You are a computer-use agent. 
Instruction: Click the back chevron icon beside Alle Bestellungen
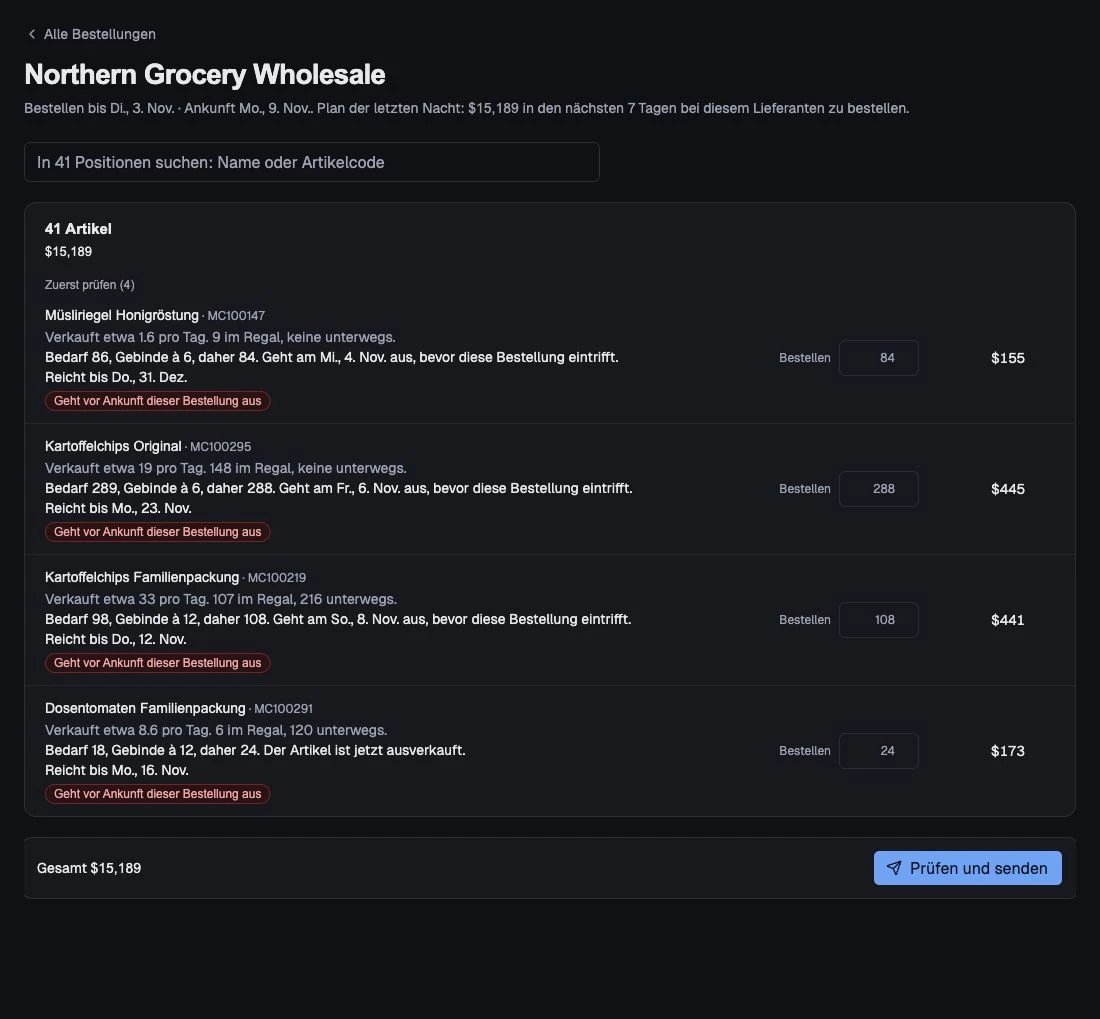[x=32, y=34]
